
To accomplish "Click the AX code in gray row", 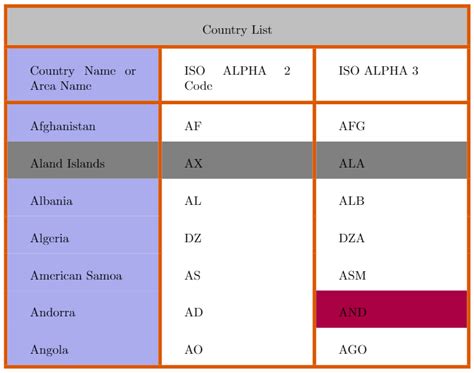I will point(237,160).
